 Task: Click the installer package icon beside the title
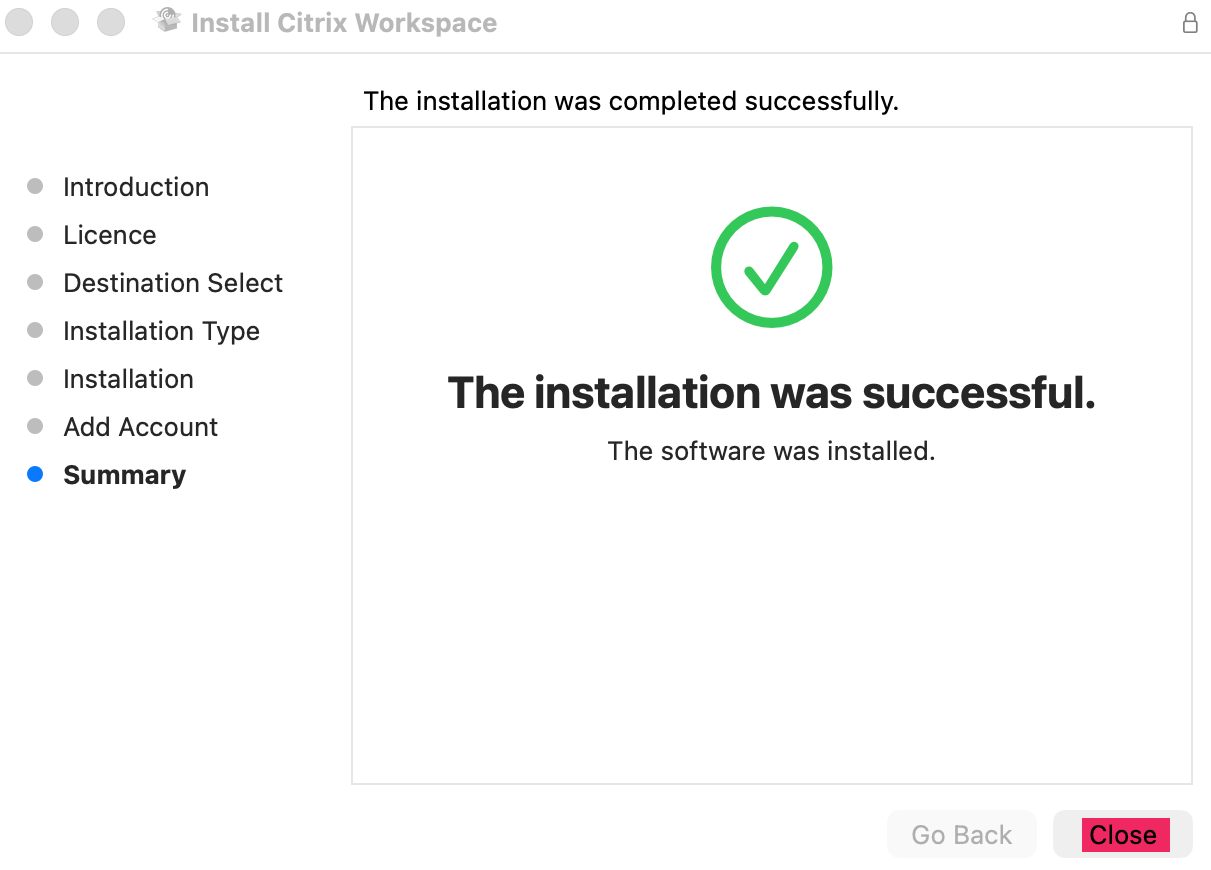click(x=168, y=21)
